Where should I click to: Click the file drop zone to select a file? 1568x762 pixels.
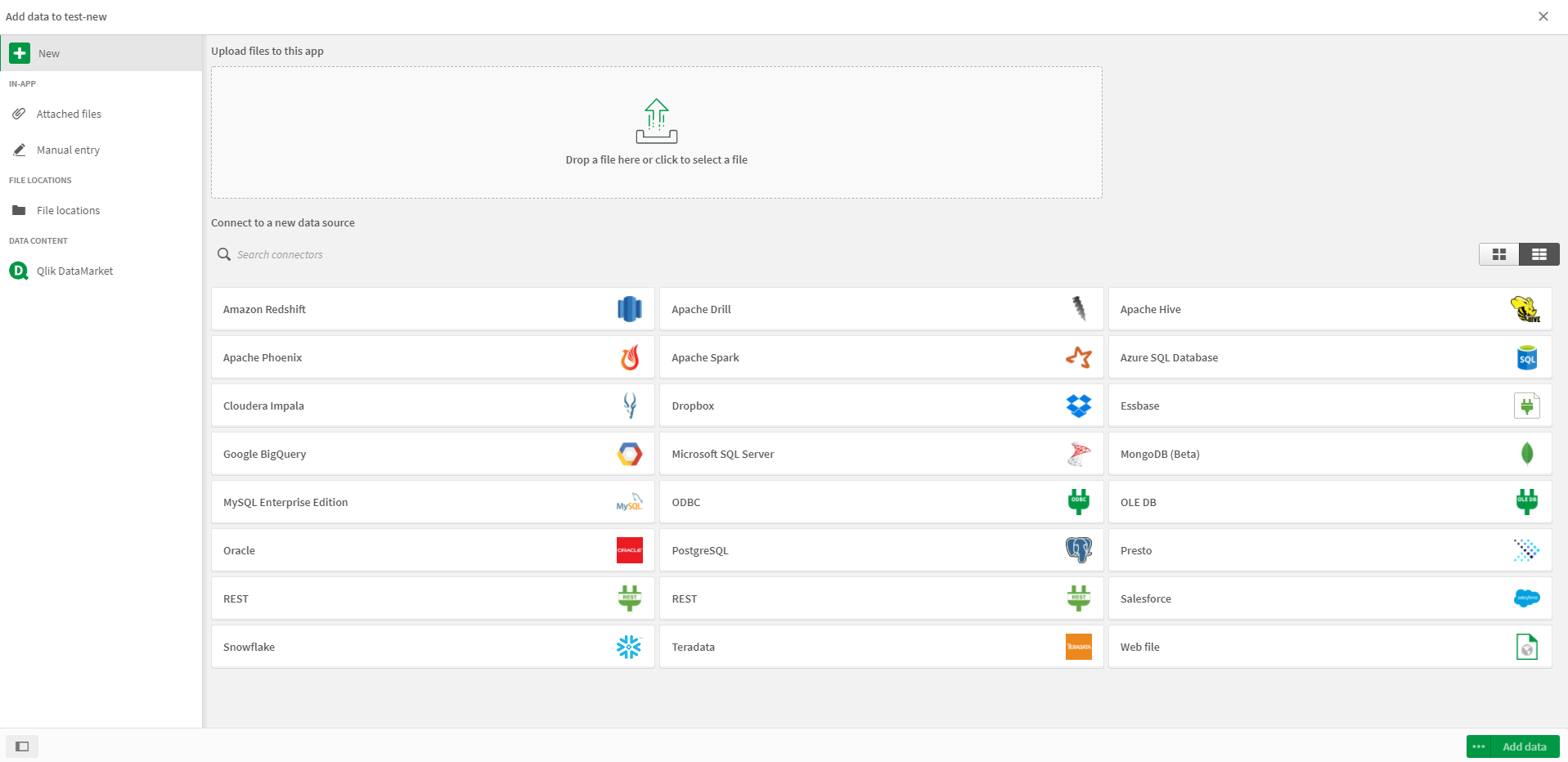click(656, 132)
